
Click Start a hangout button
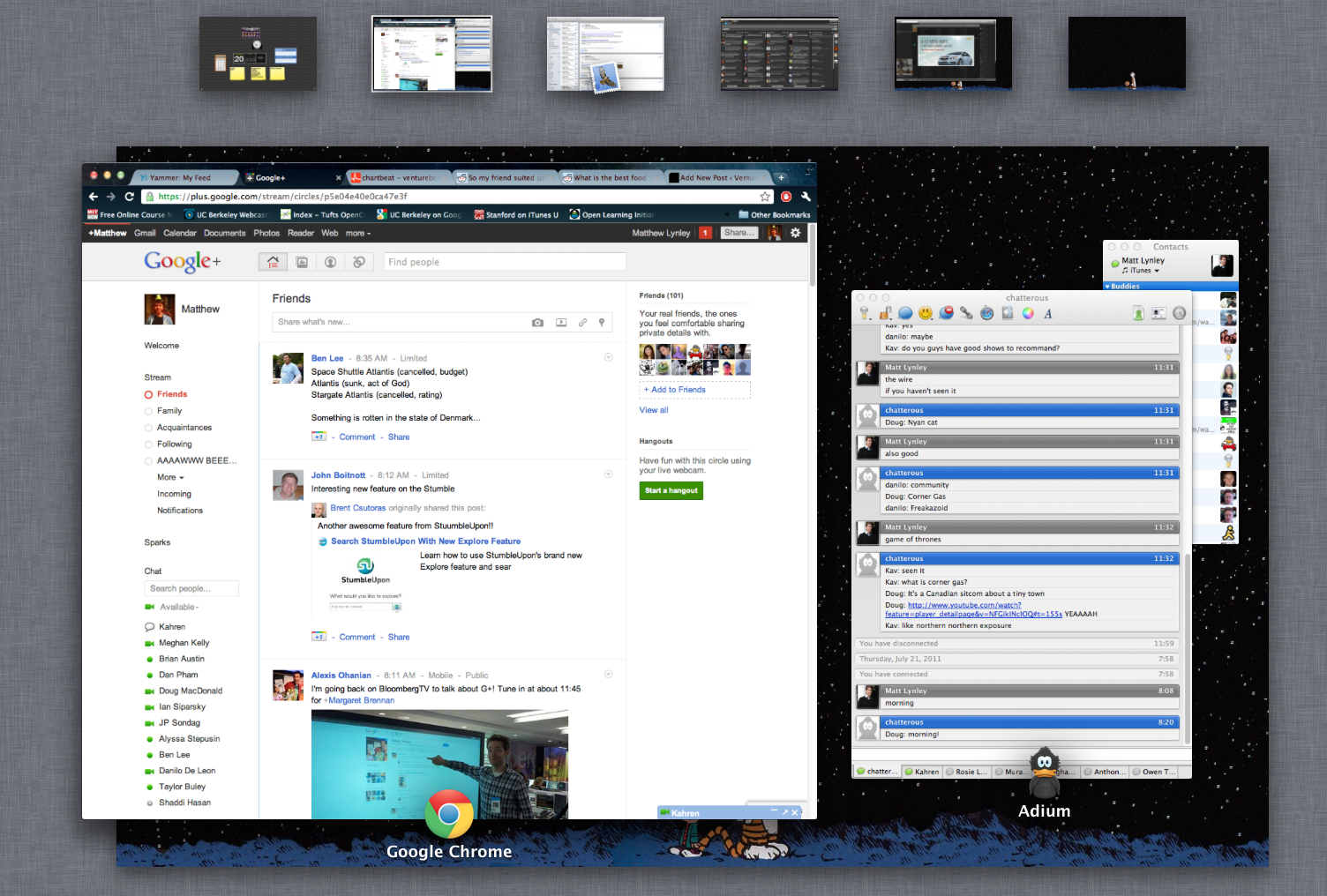pyautogui.click(x=671, y=490)
